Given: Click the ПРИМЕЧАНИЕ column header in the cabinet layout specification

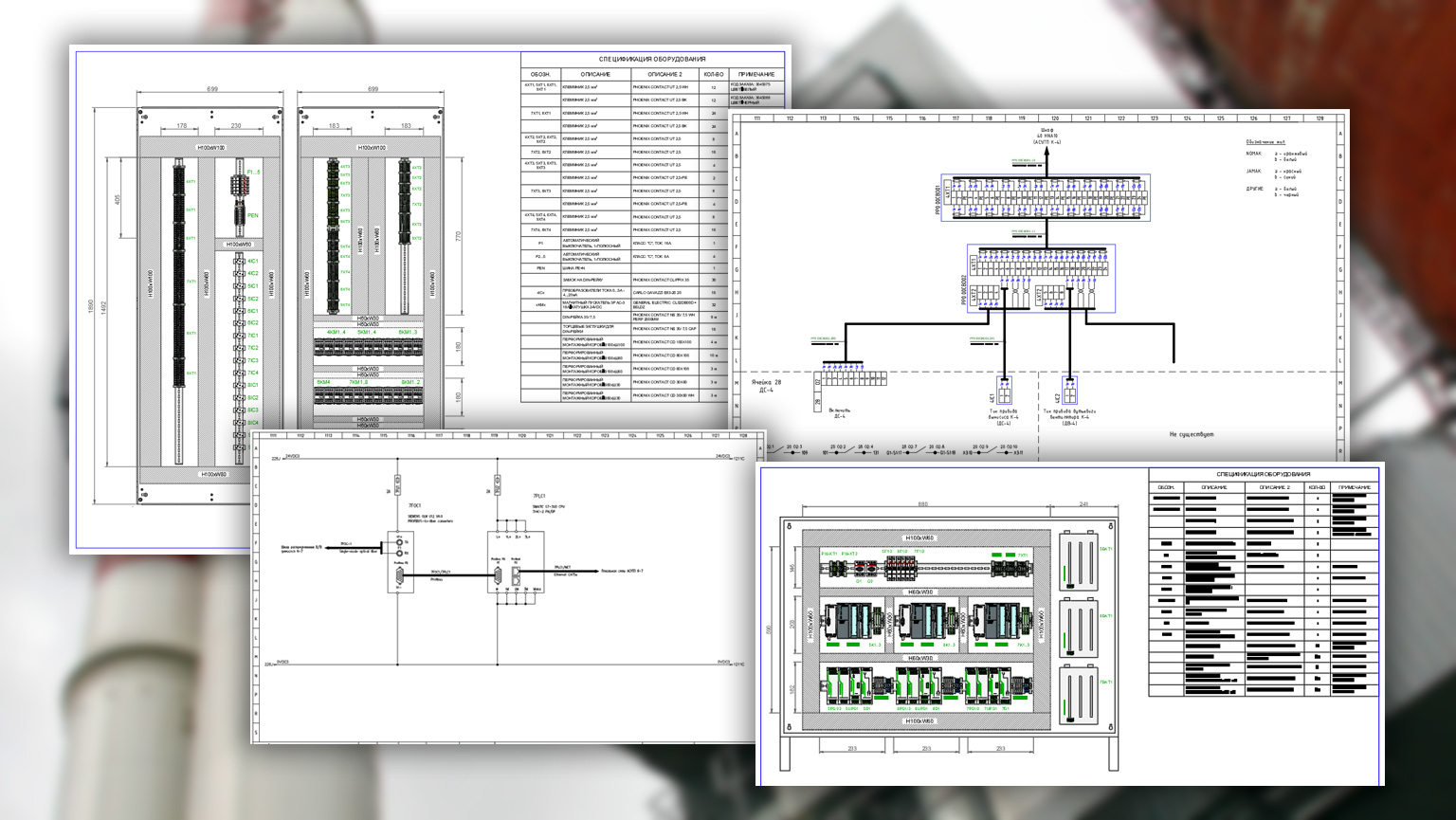Looking at the screenshot, I should click(756, 74).
